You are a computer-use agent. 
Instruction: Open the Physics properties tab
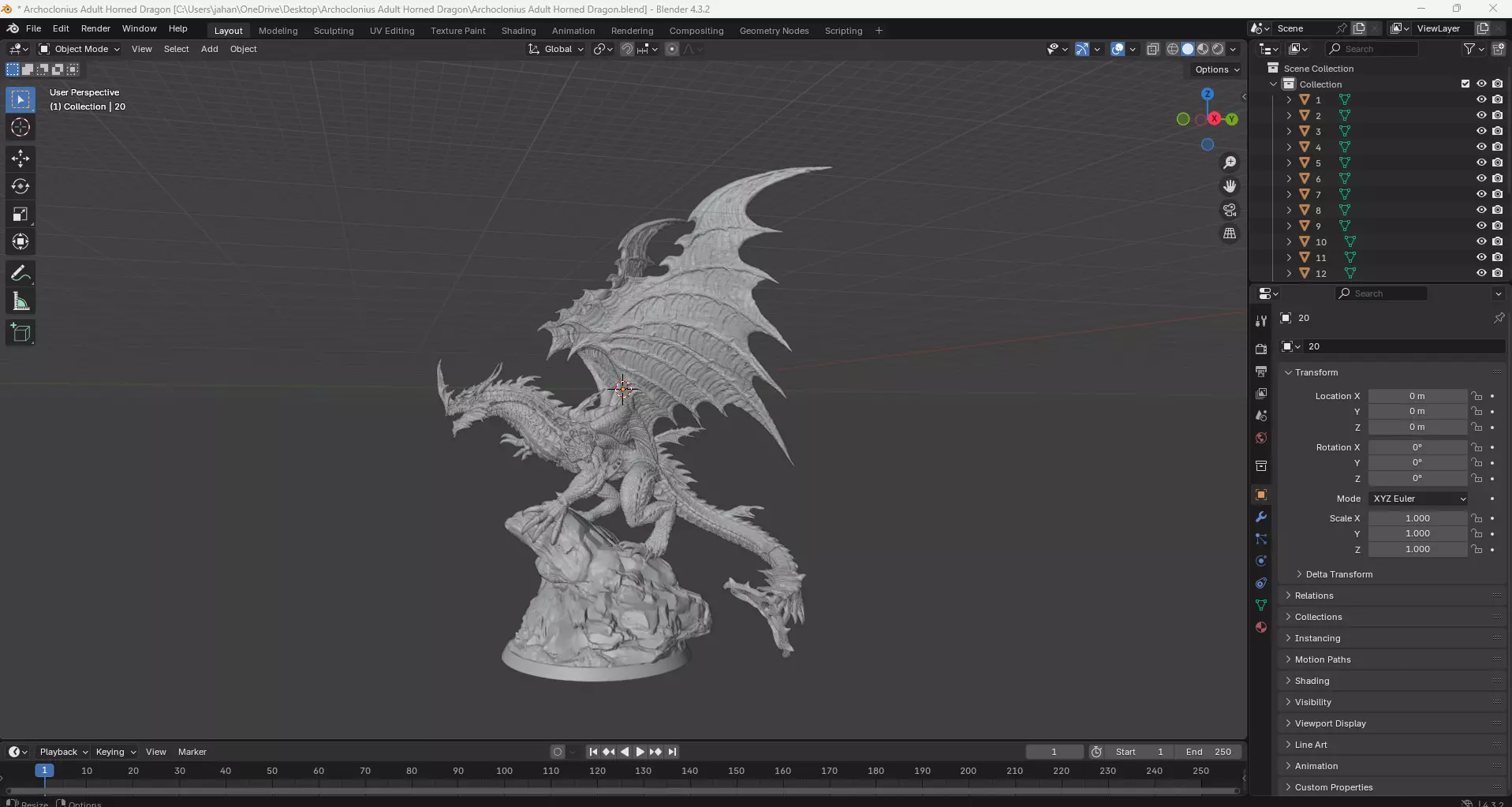coord(1261,561)
